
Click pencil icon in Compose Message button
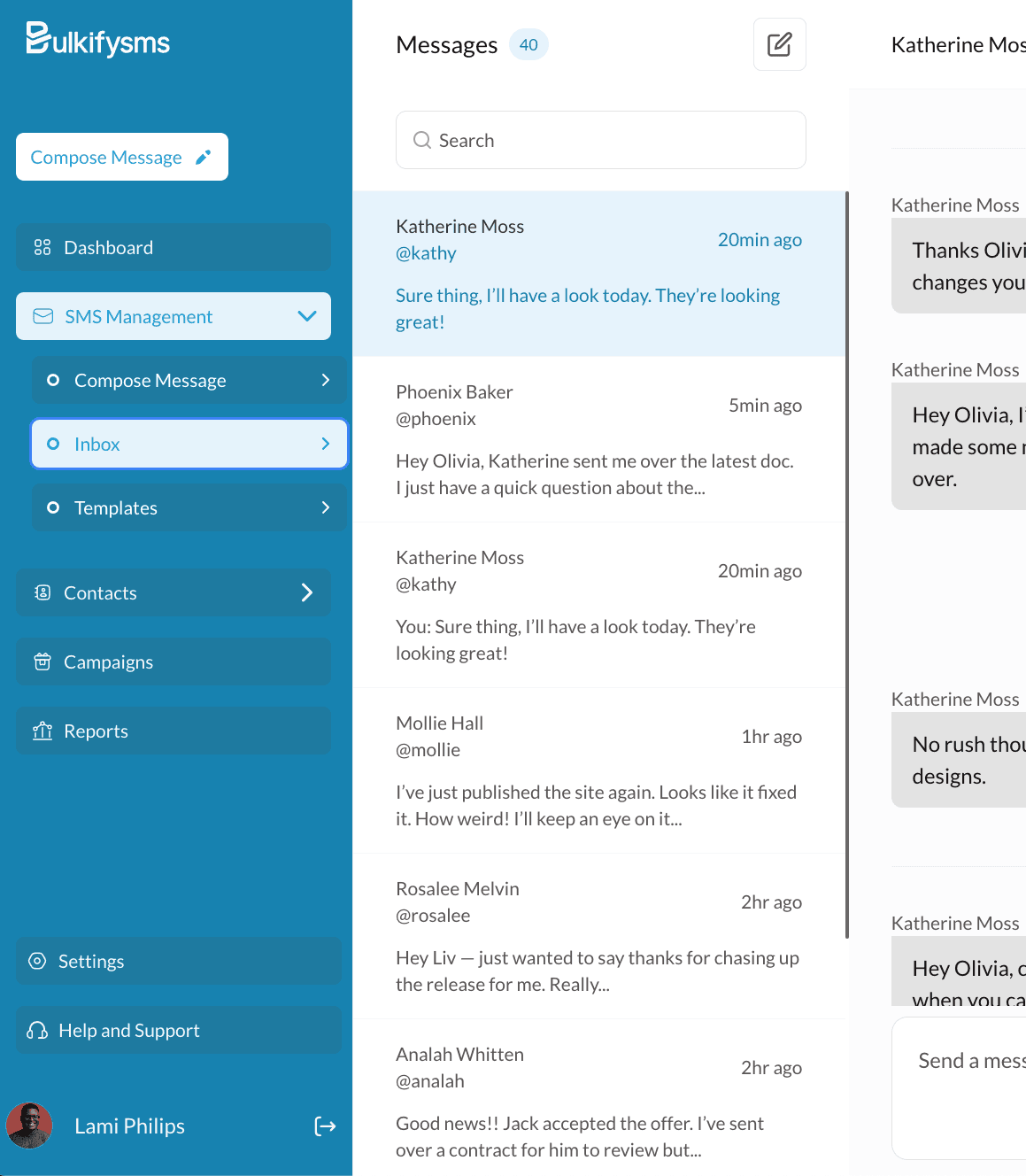(203, 157)
